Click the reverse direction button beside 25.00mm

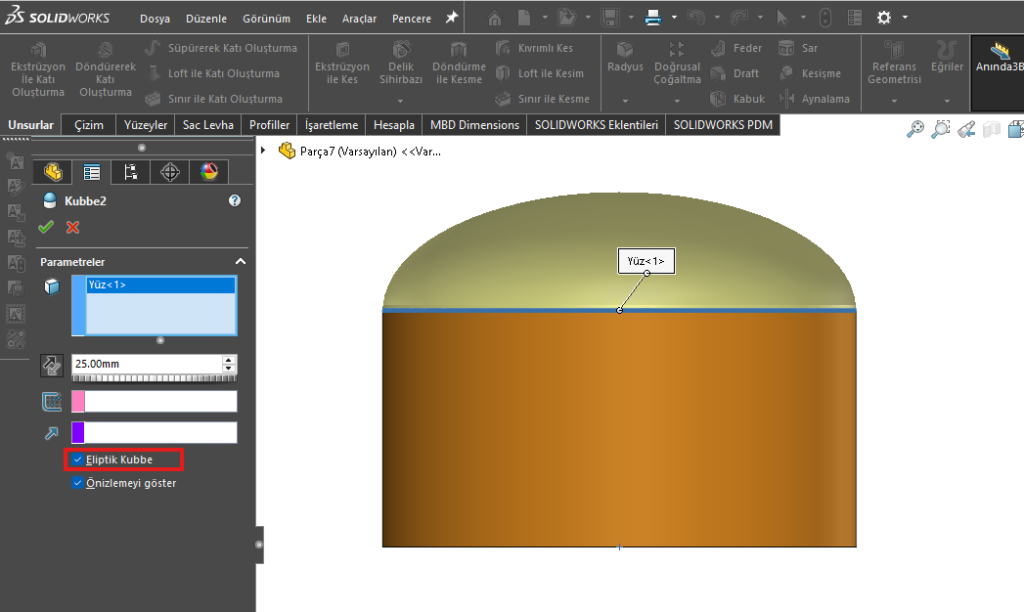(51, 365)
